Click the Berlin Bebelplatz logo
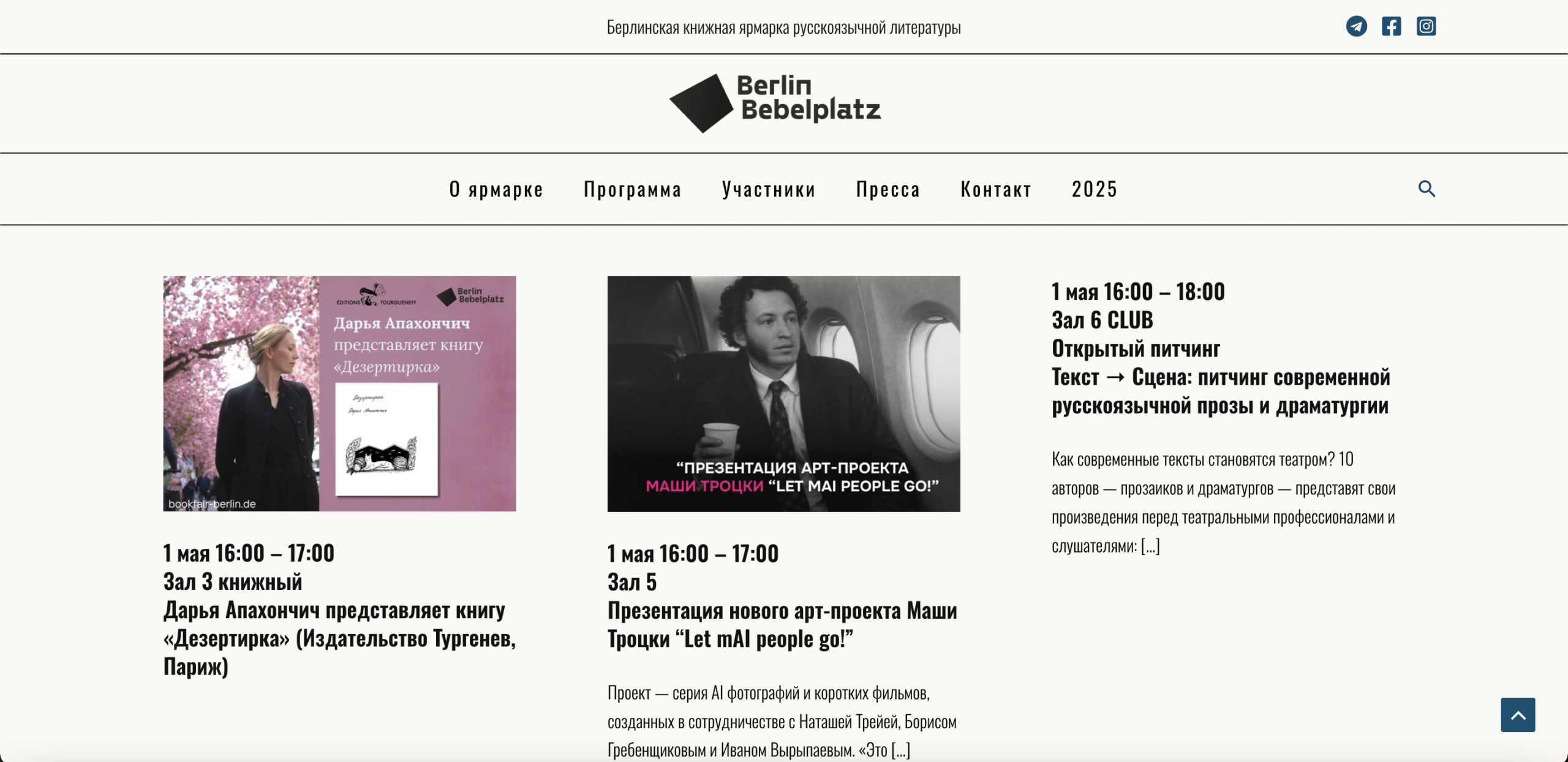Image resolution: width=1568 pixels, height=762 pixels. click(x=775, y=102)
